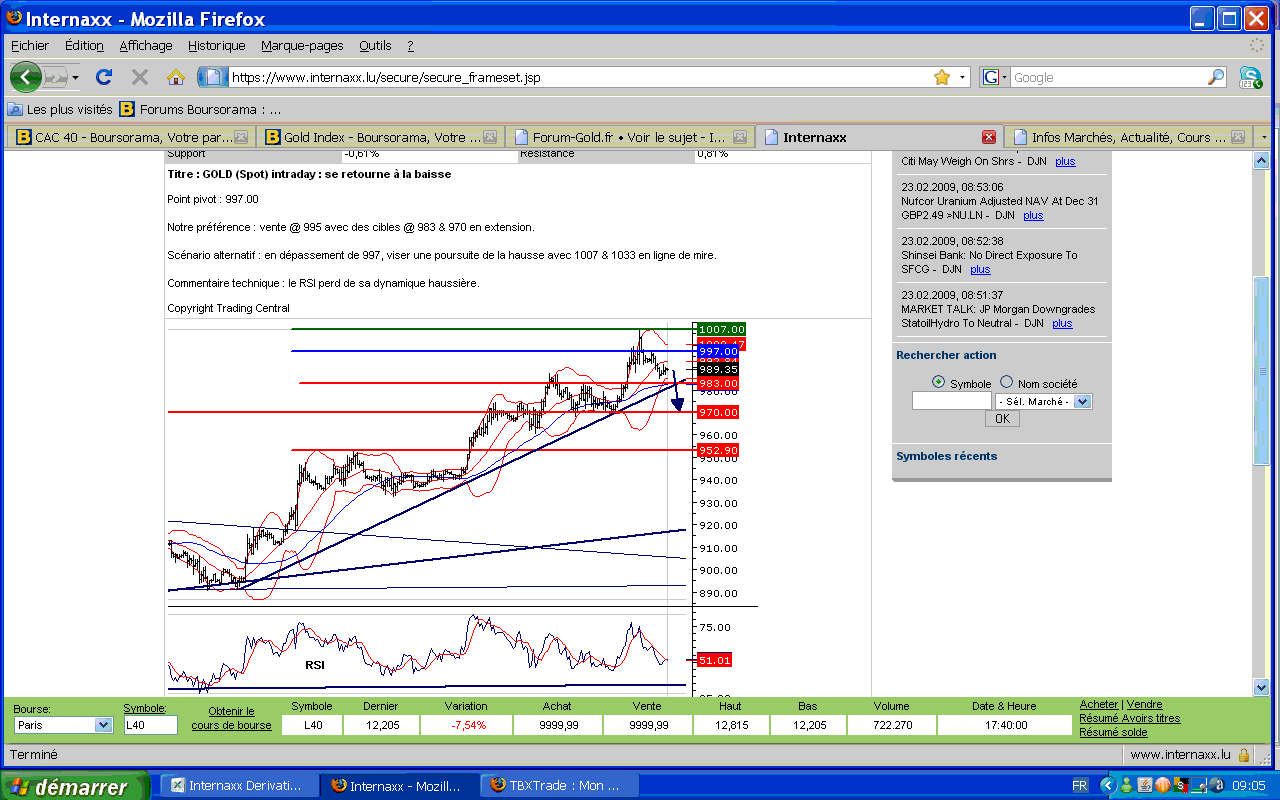The image size is (1280, 800).
Task: Open 'plus' link for Citi May Weigh On Shrs
Action: 1065,161
